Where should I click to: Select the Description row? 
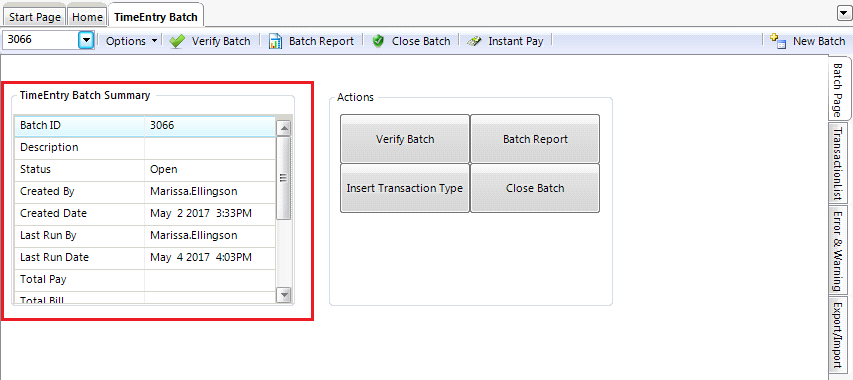(x=145, y=147)
